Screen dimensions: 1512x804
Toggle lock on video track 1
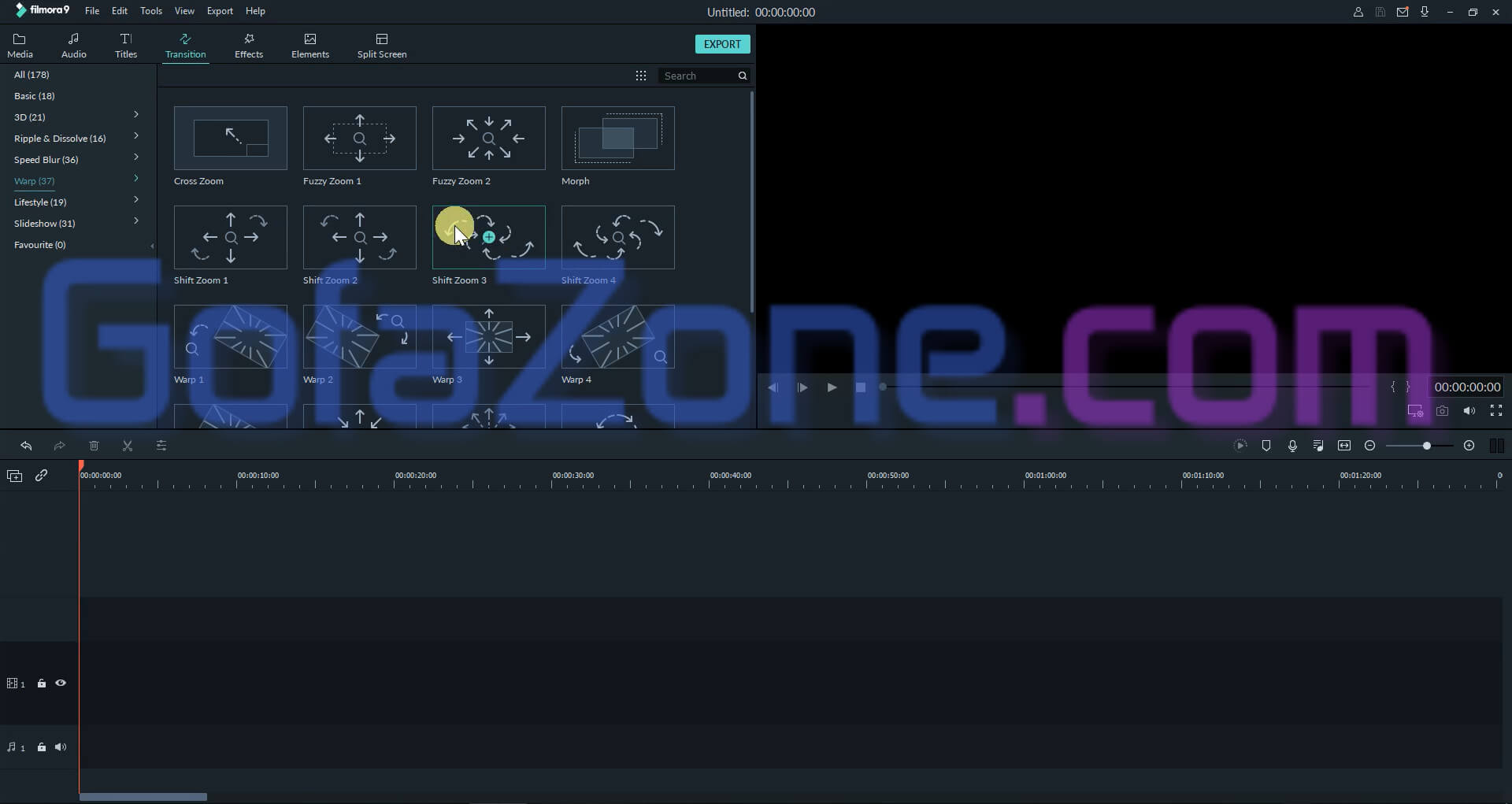tap(42, 684)
